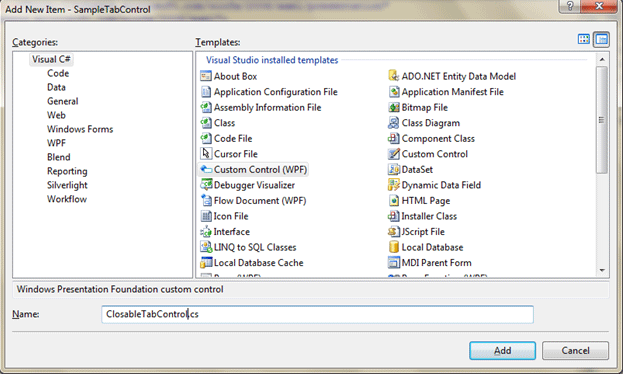The image size is (626, 378).
Task: Choose LINQ to SQL Classes icon
Action: tap(206, 247)
